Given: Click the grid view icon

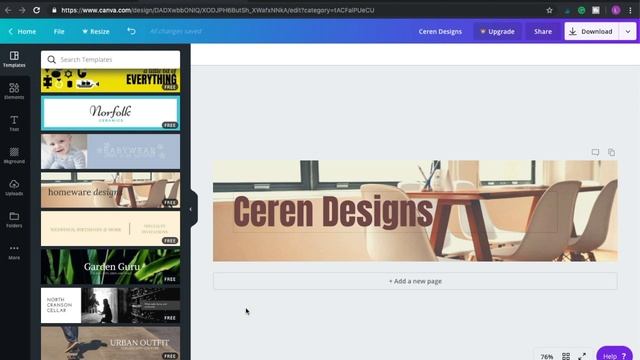Looking at the screenshot, I should click(566, 356).
